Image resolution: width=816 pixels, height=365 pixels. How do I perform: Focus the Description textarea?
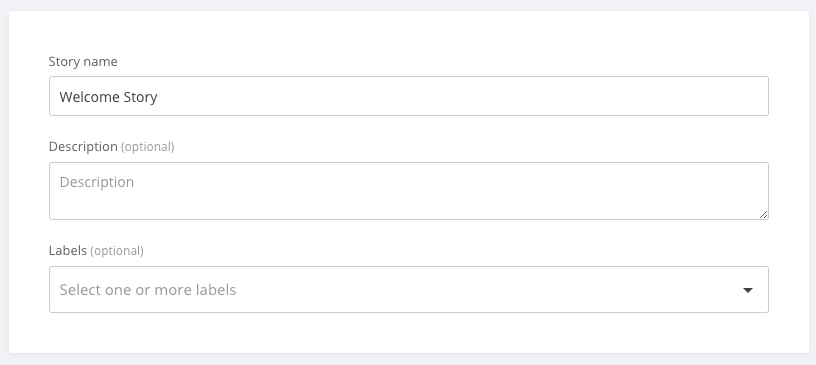pos(409,191)
